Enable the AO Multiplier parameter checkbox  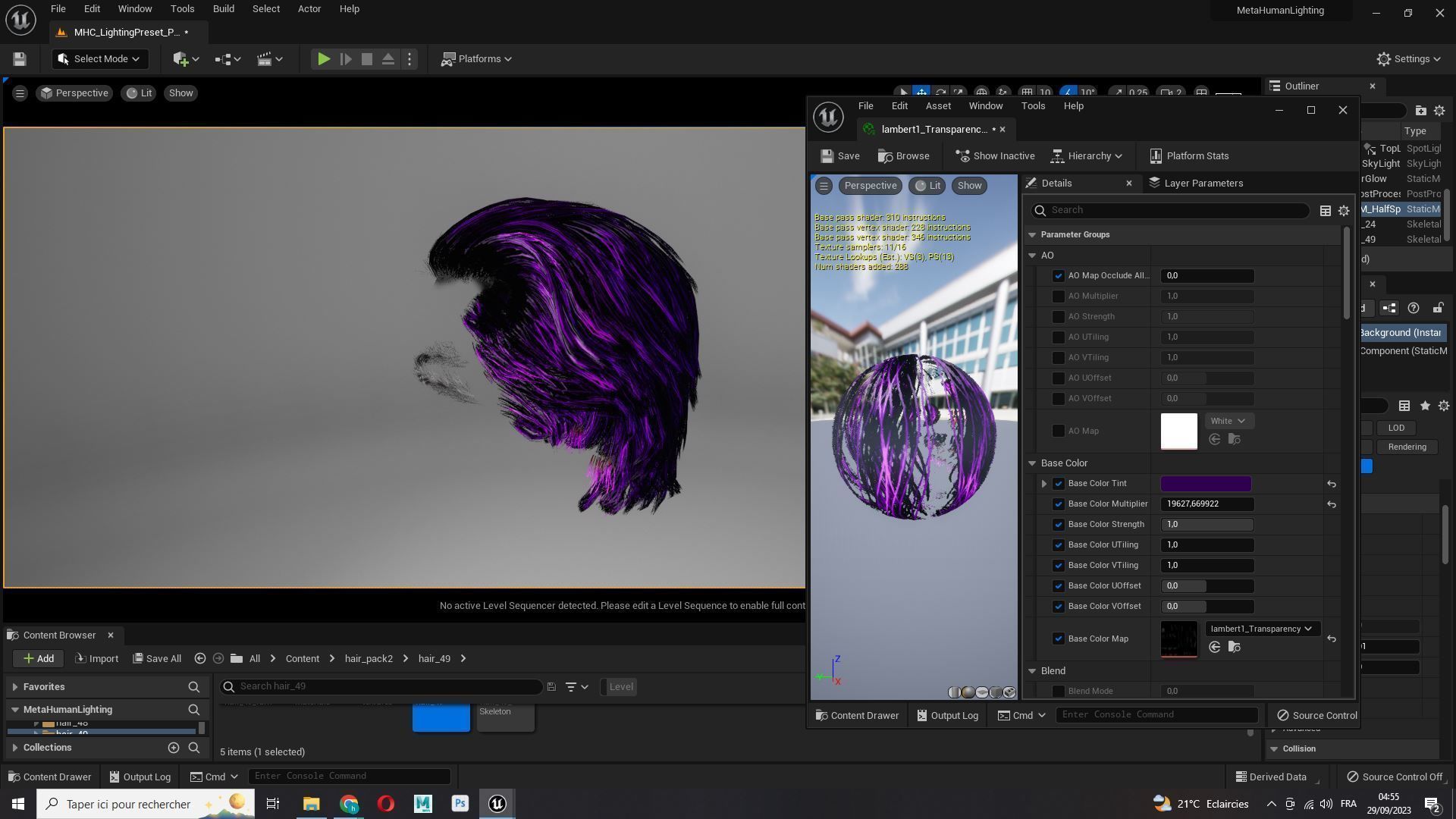[x=1059, y=297]
